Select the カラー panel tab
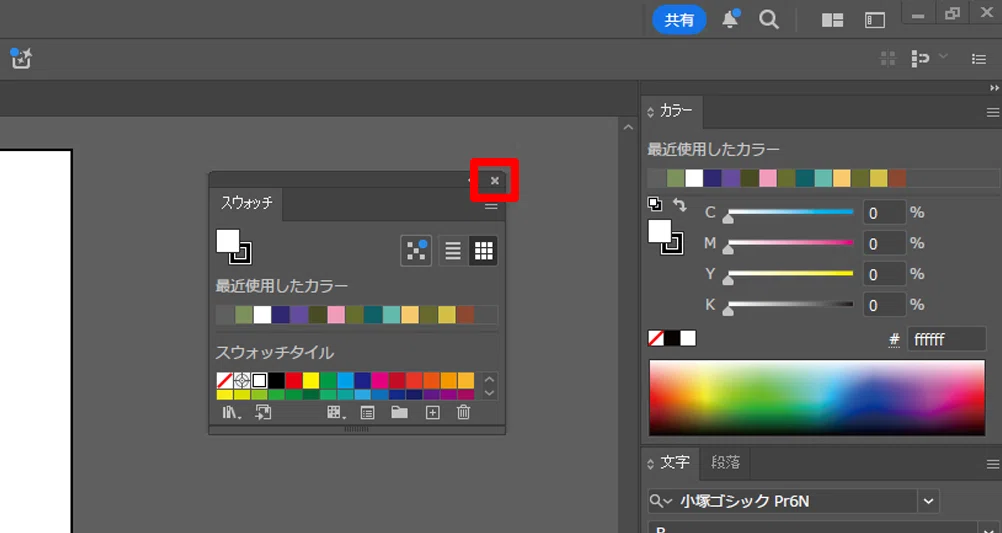Screen dimensions: 1002x533 point(675,111)
